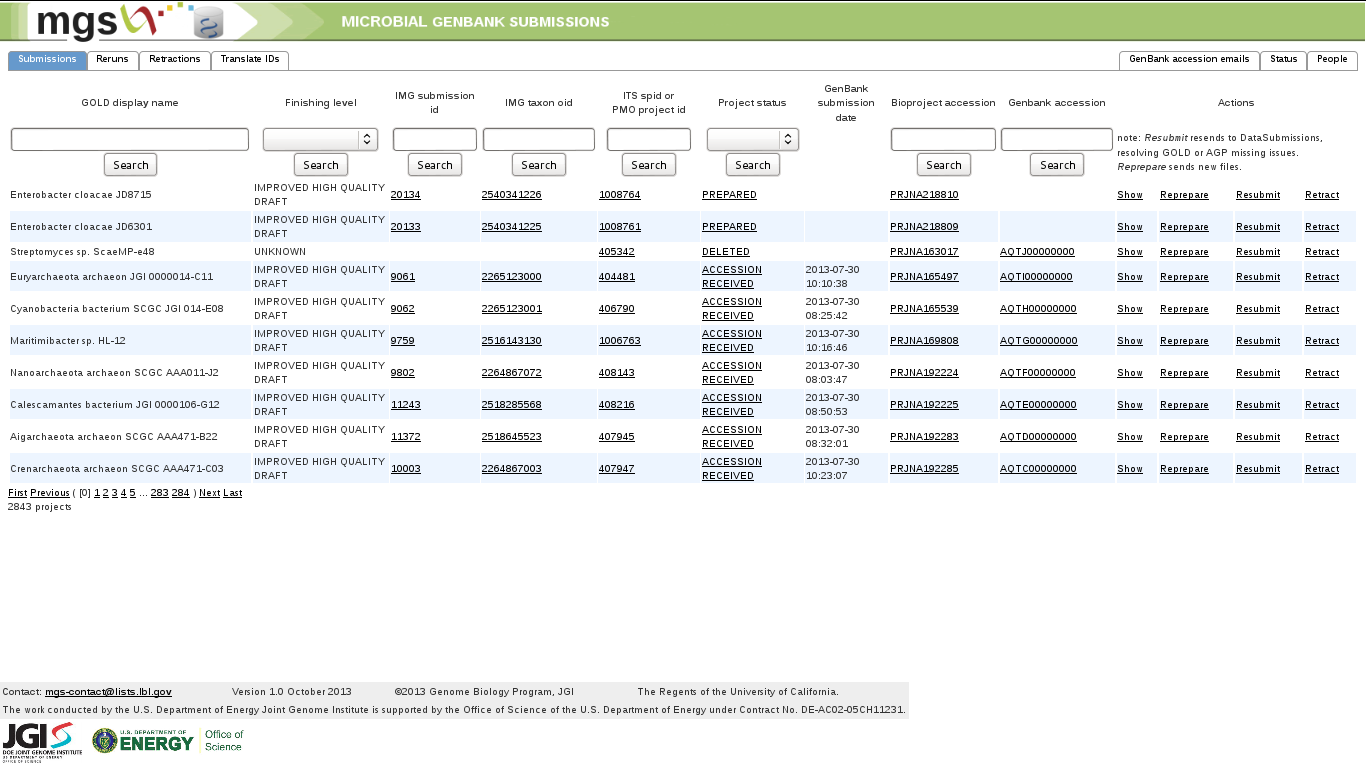
Task: Click '2843 projects' count text
Action: [40, 507]
